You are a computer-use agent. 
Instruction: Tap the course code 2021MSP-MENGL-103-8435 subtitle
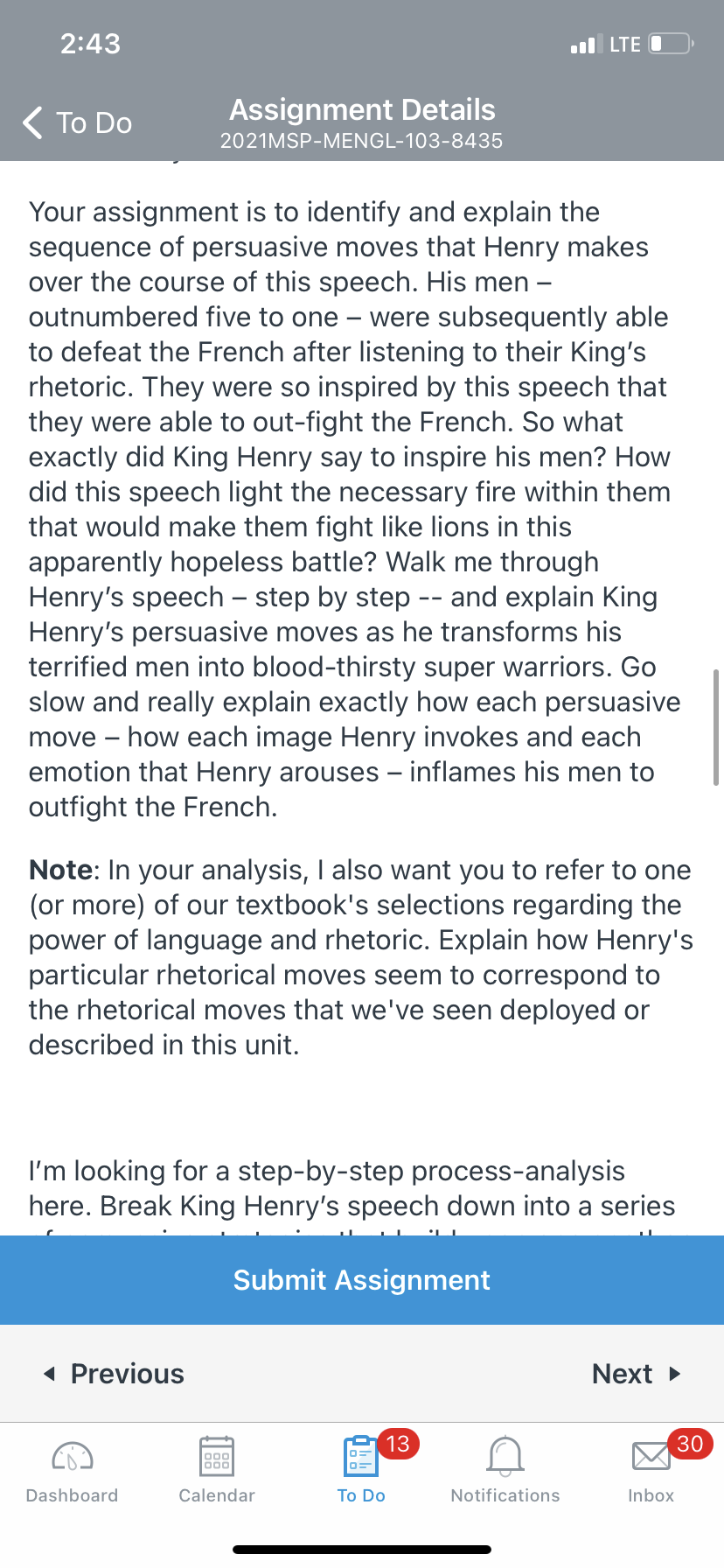pyautogui.click(x=362, y=141)
